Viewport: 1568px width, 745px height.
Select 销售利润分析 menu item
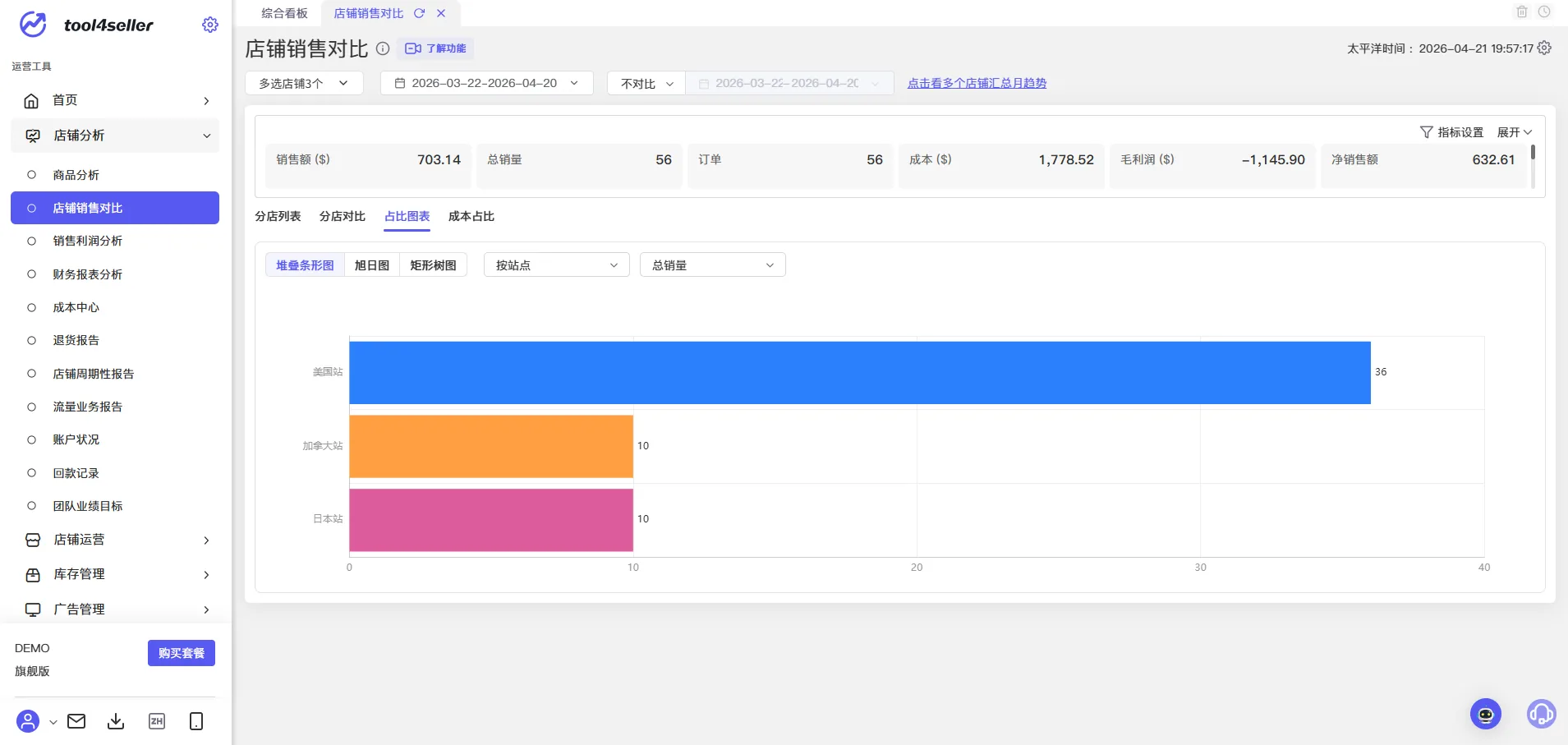point(115,241)
